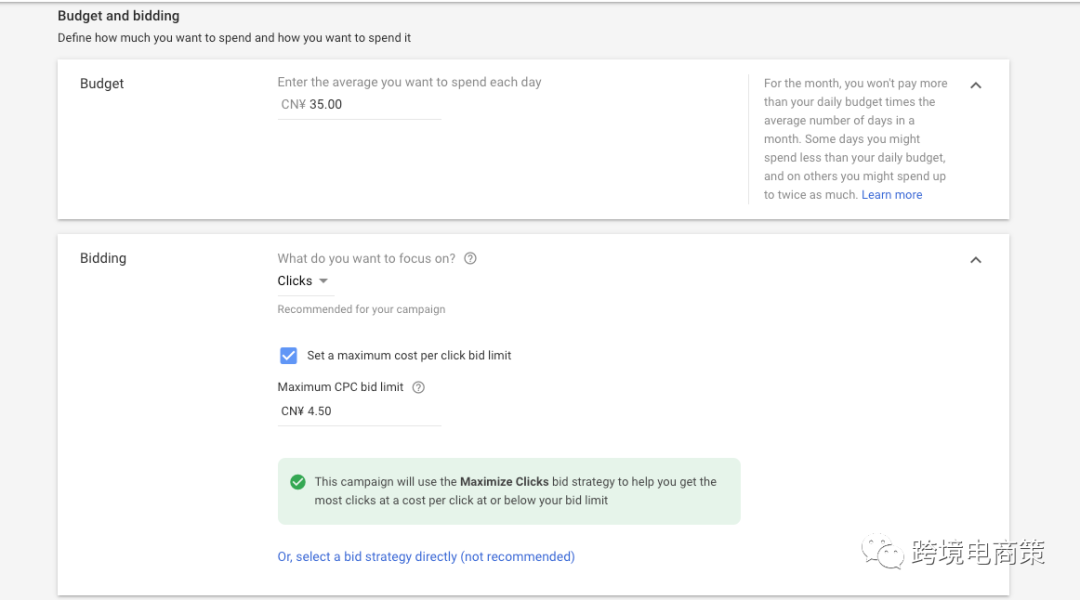Click the "Maximum CPC bid limit" label
The width and height of the screenshot is (1080, 600).
tap(340, 387)
